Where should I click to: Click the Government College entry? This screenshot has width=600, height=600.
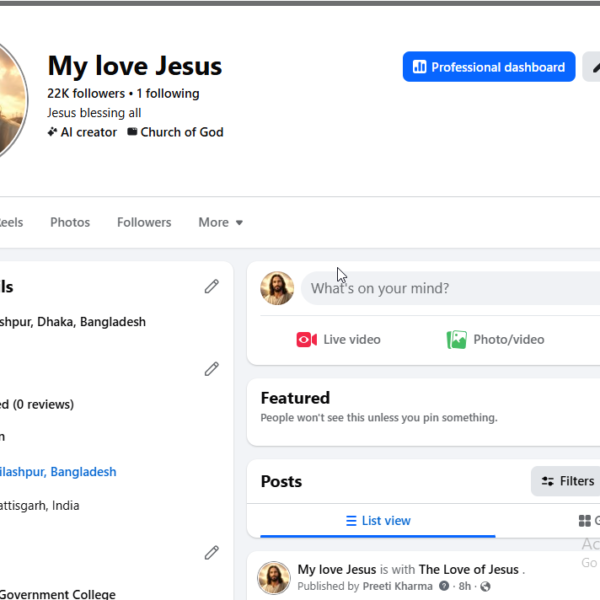coord(58,594)
